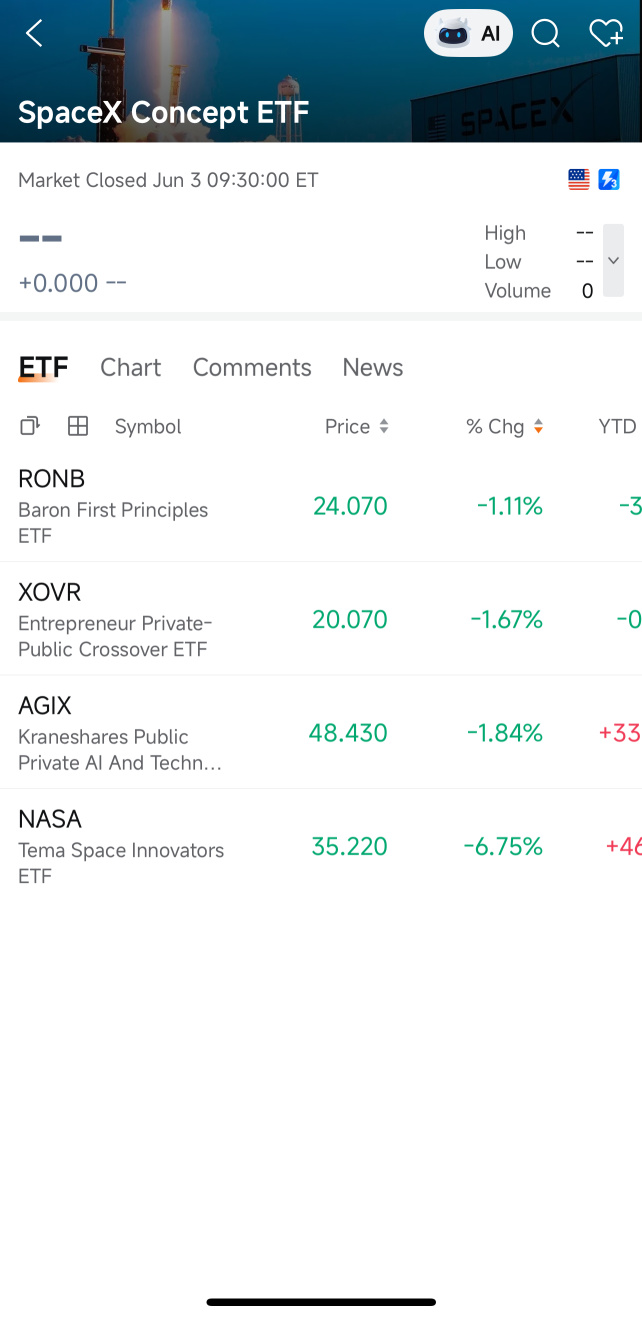This screenshot has width=642, height=1318.
Task: Open RONB Baron First Principles ETF
Action: pos(321,505)
